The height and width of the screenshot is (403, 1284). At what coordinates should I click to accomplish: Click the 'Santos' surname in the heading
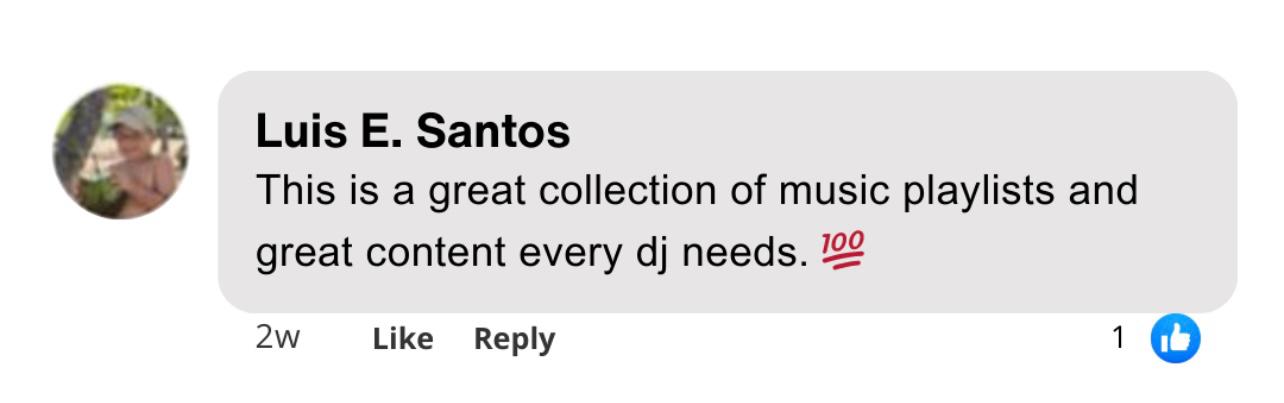[492, 132]
